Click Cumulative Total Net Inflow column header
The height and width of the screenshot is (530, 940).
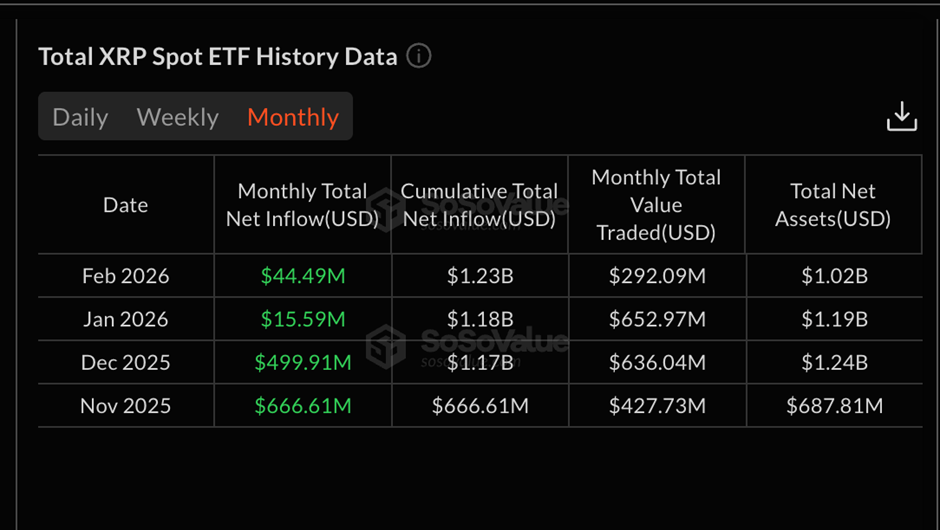(x=479, y=205)
